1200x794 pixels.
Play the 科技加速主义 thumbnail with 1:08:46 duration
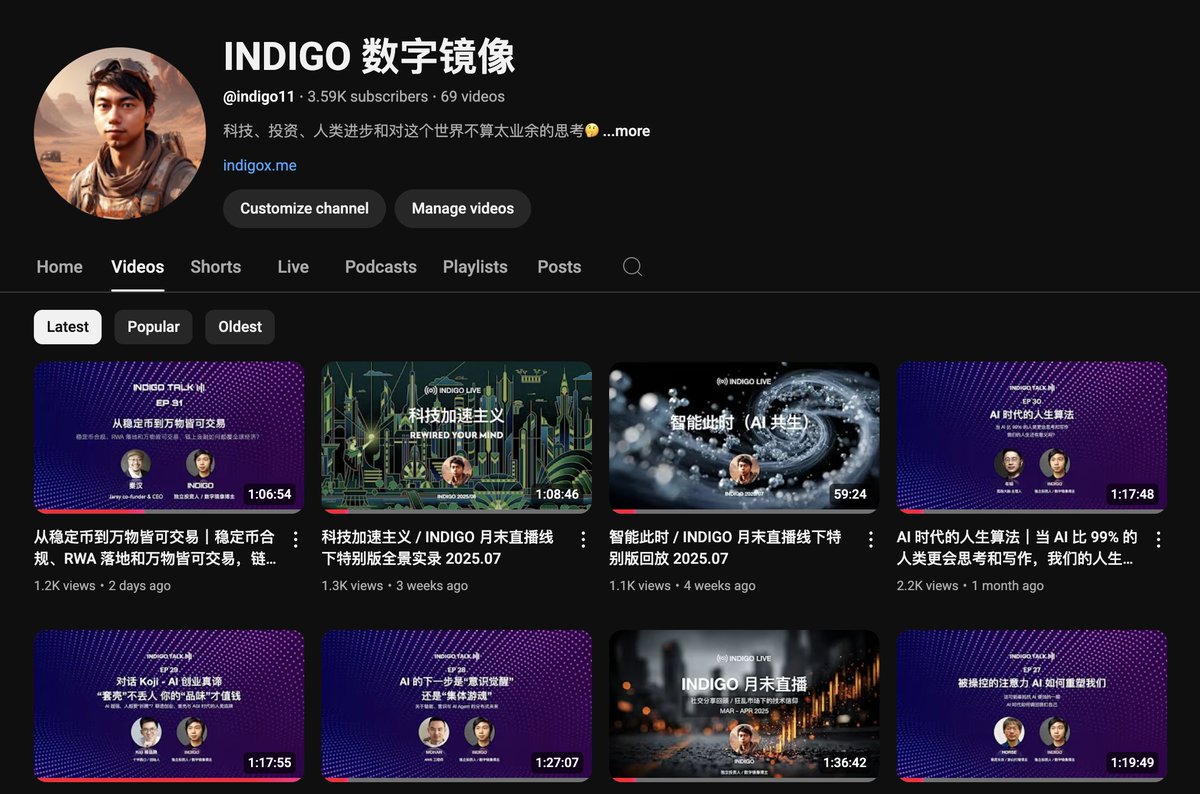click(457, 437)
